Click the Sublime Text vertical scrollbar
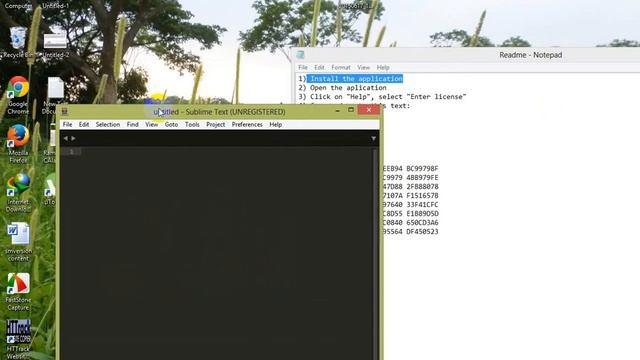Viewport: 640px width, 360px height. coord(375,253)
